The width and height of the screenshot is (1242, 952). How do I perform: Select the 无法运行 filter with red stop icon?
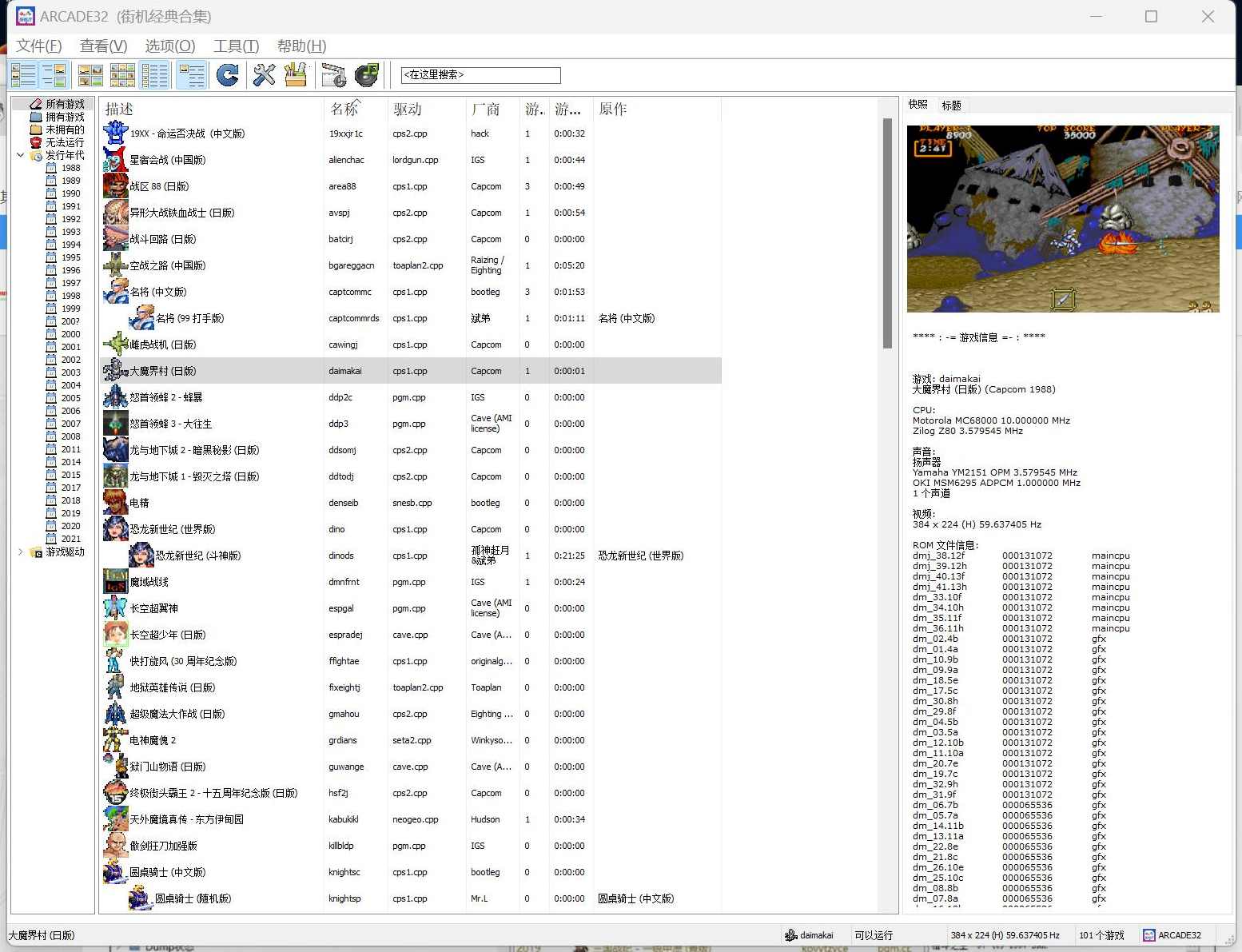pyautogui.click(x=64, y=142)
